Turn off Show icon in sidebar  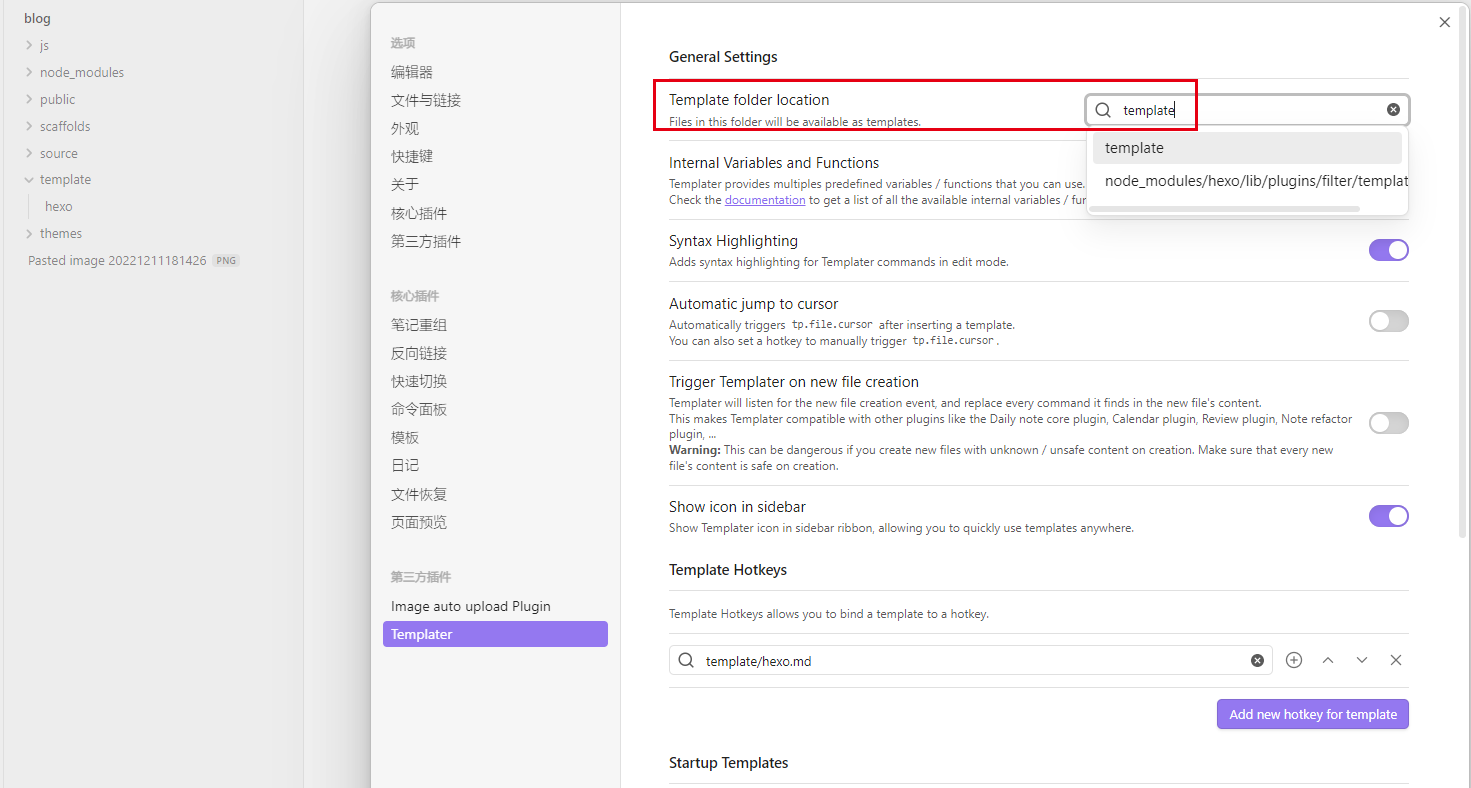point(1388,515)
